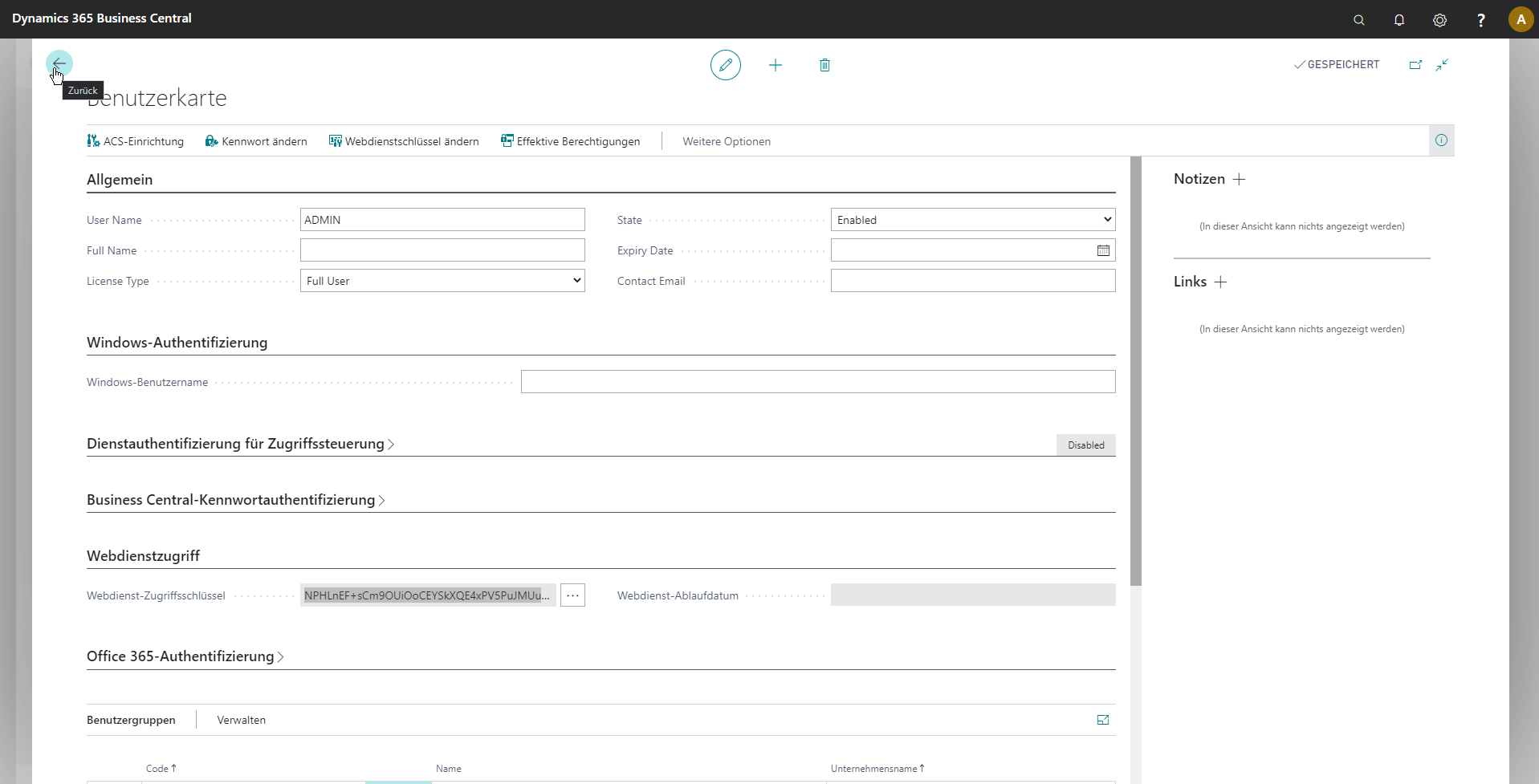This screenshot has width=1539, height=784.
Task: Click the Full Name input field
Action: coord(442,250)
